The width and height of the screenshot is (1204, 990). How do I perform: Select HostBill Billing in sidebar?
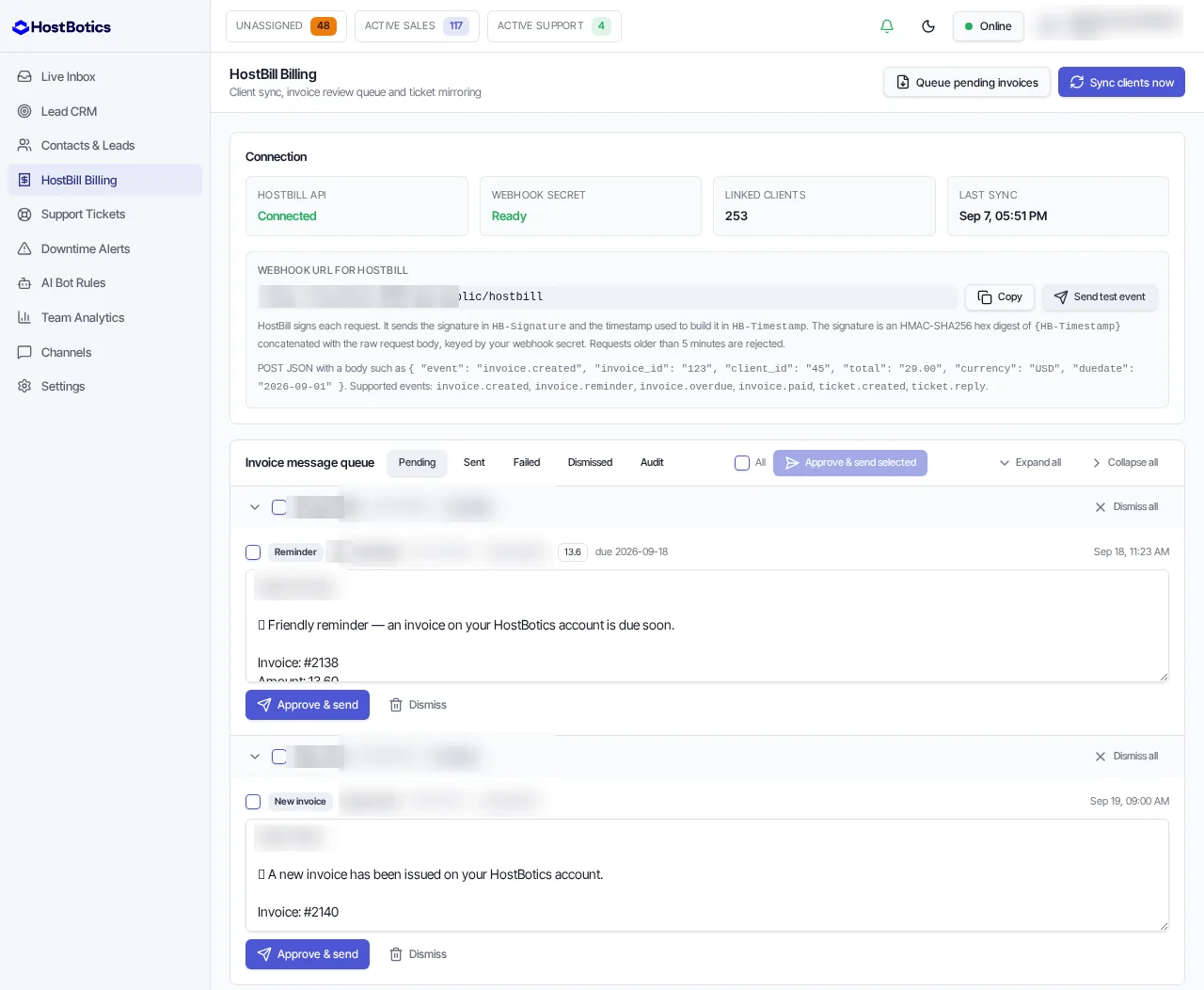click(x=105, y=180)
